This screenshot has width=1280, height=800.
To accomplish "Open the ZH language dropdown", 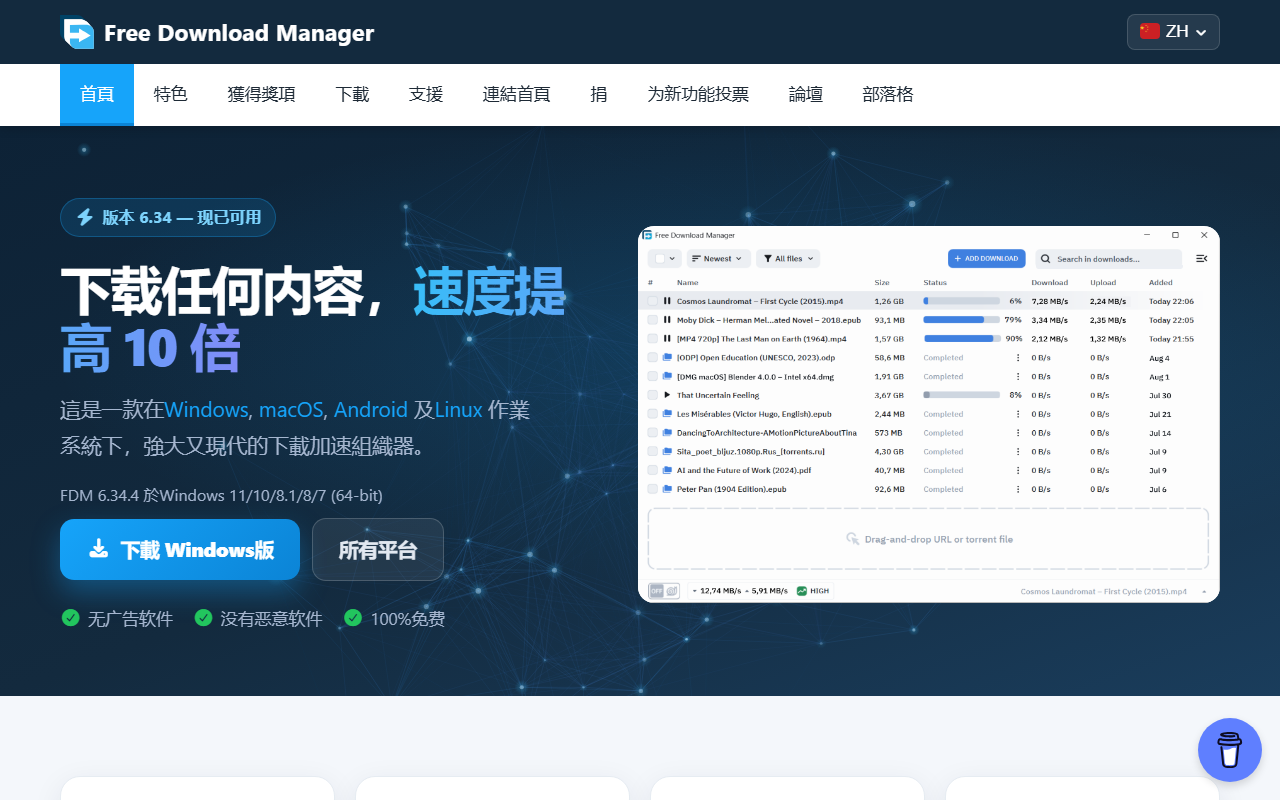I will coord(1173,32).
